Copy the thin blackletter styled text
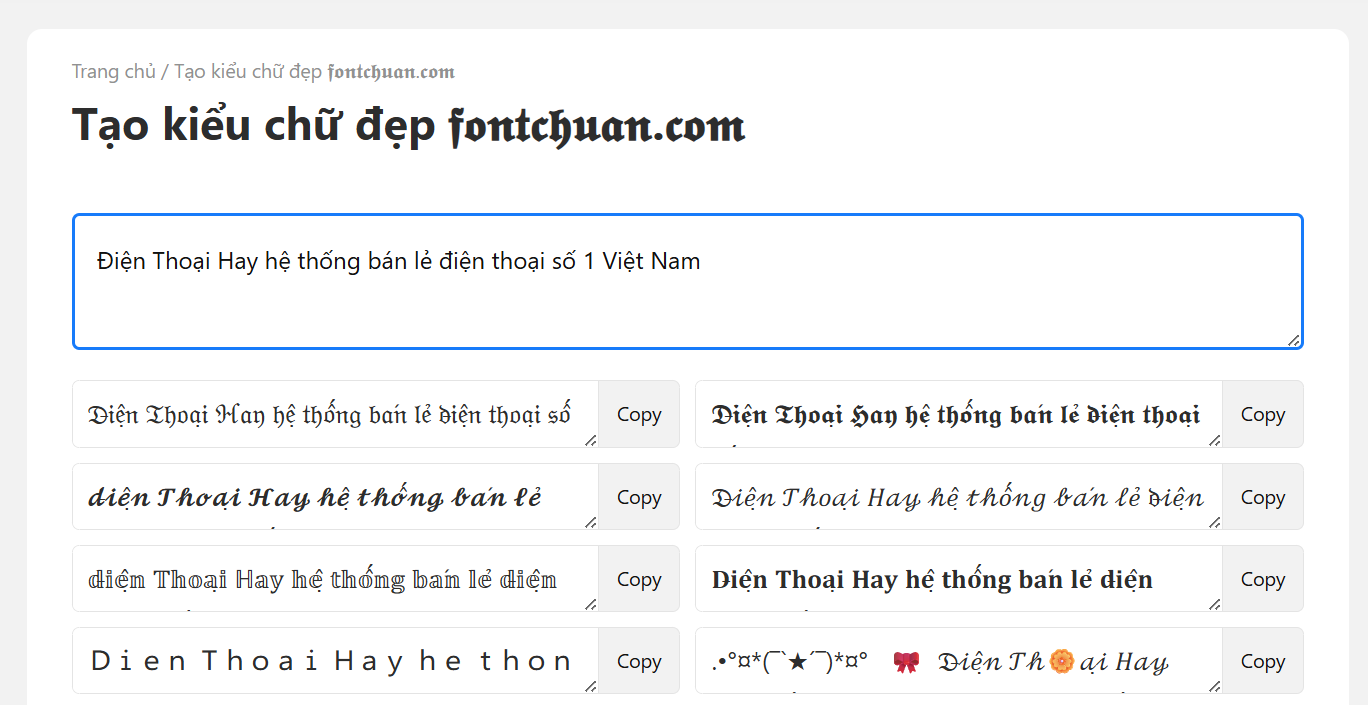Image resolution: width=1368 pixels, height=705 pixels. pos(639,414)
